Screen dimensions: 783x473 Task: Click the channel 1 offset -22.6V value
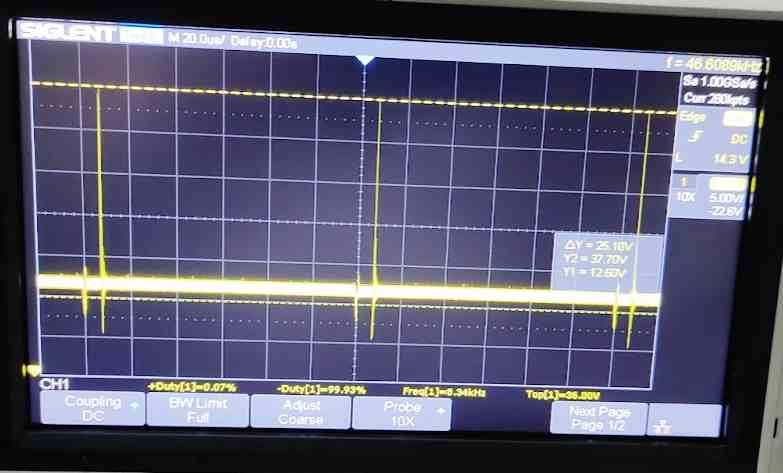(x=726, y=211)
